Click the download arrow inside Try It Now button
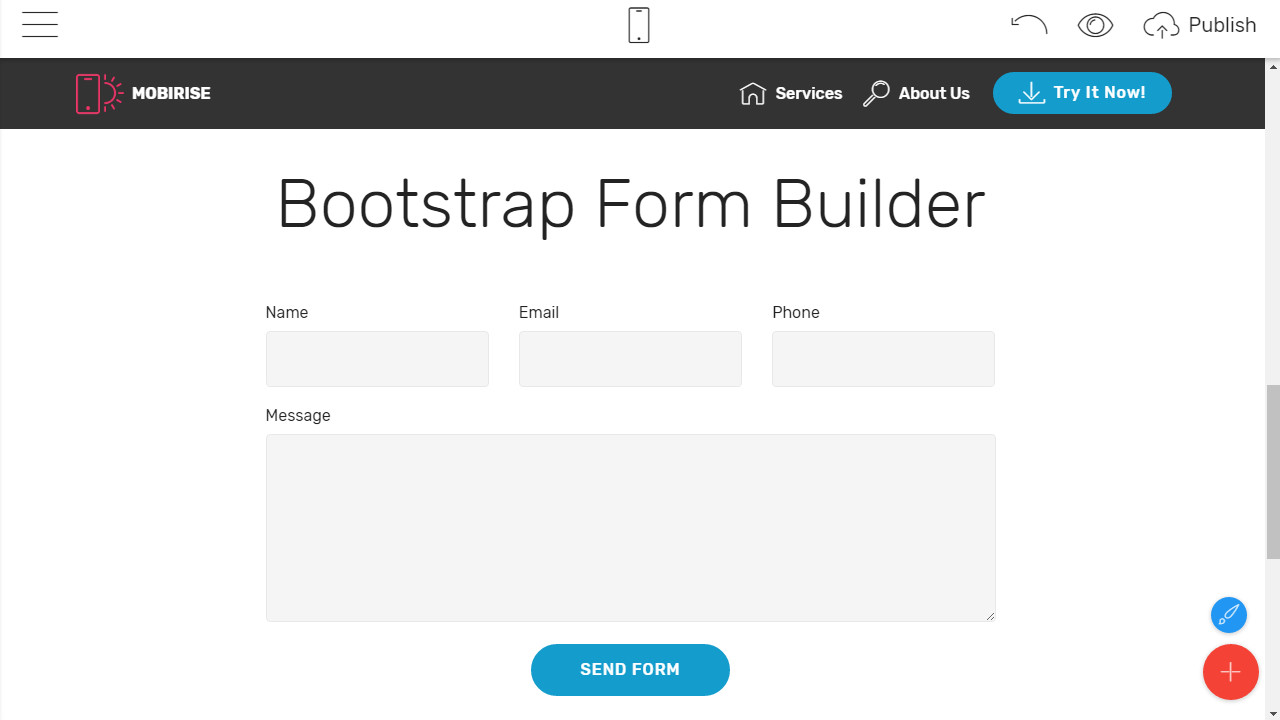The image size is (1280, 720). tap(1031, 92)
